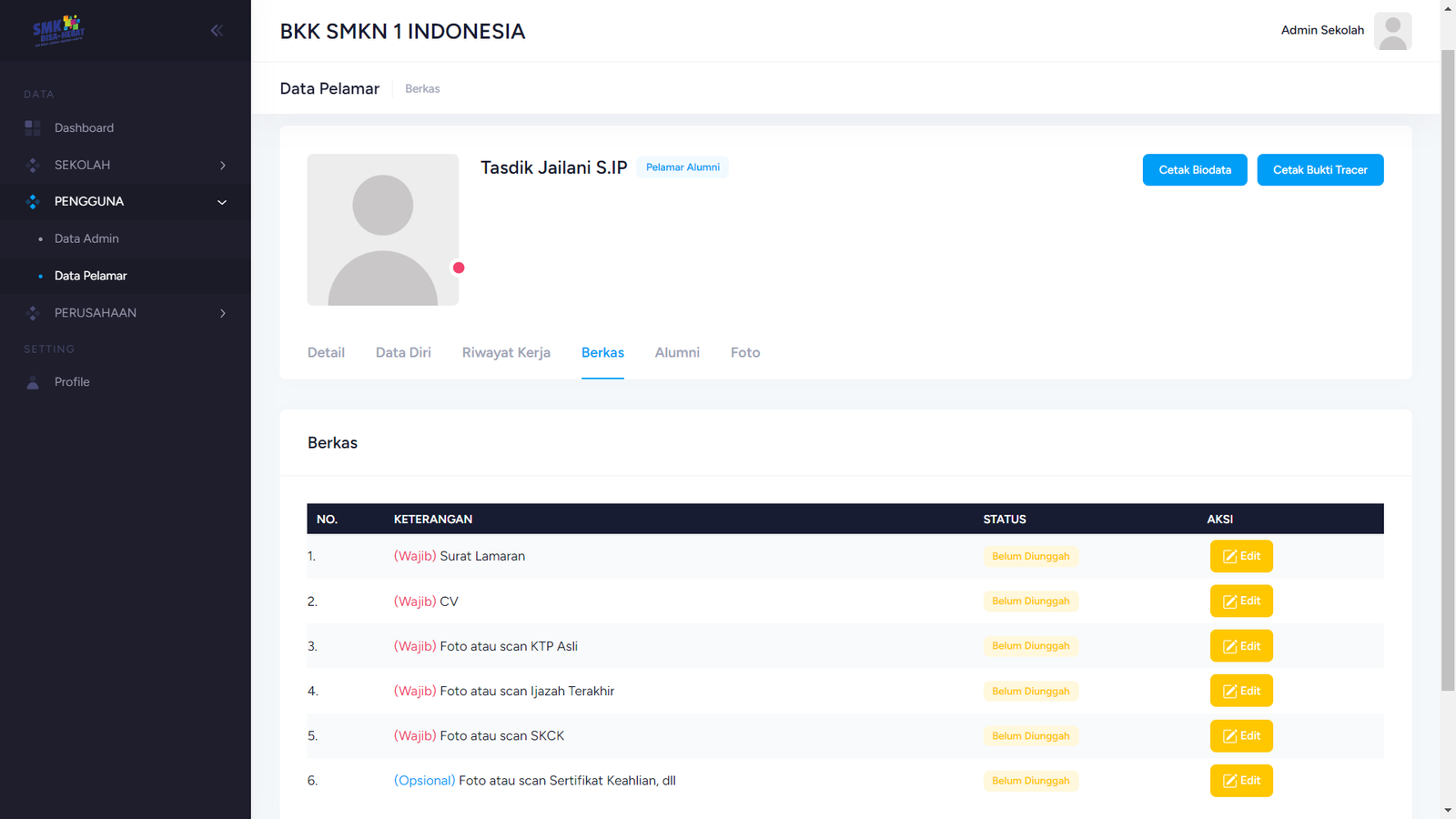This screenshot has height=819, width=1456.
Task: Click the Dashboard grid icon
Action: (33, 128)
